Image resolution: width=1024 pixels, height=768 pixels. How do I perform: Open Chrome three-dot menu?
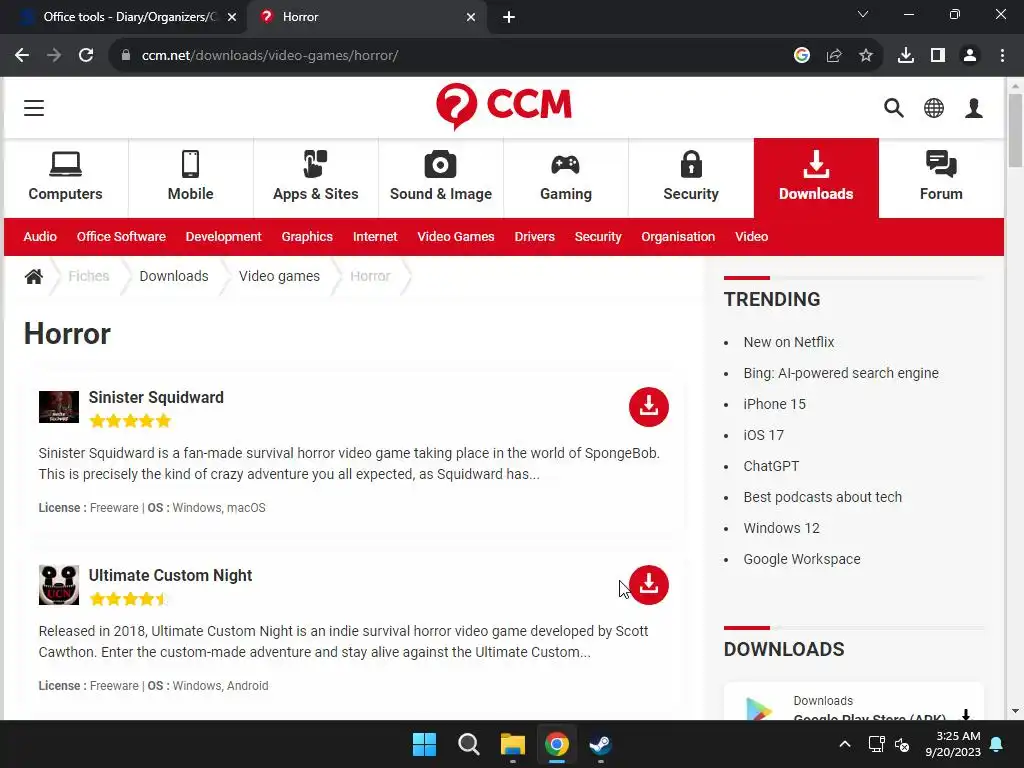[1002, 56]
